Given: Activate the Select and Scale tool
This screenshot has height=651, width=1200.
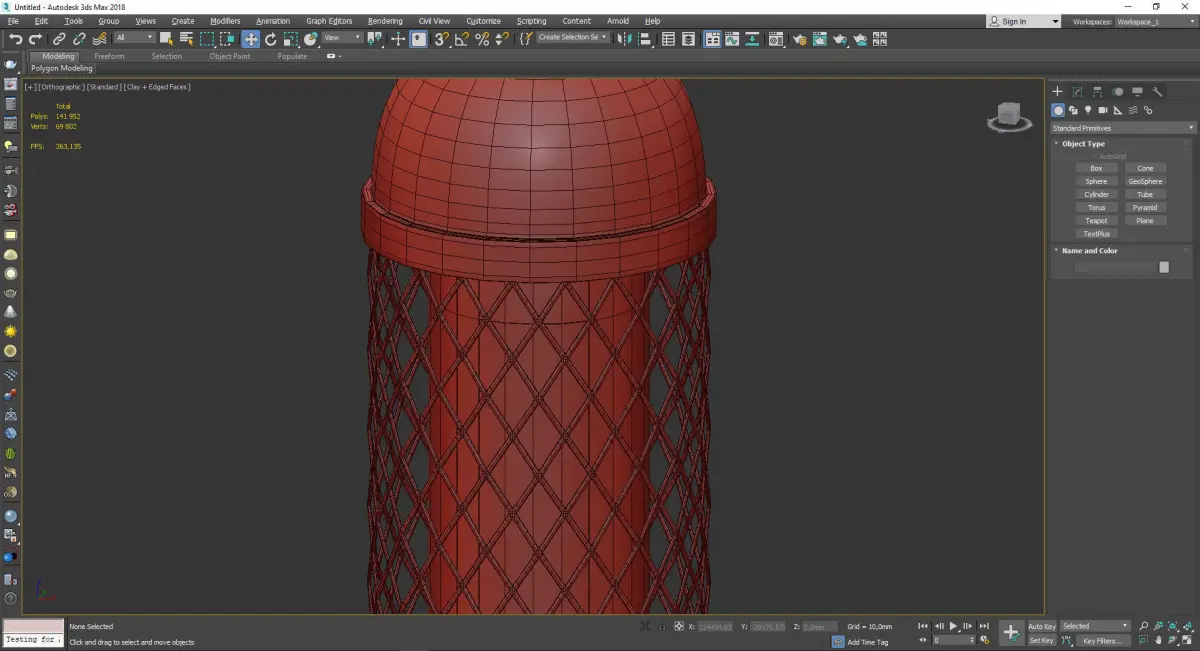Looking at the screenshot, I should (290, 39).
